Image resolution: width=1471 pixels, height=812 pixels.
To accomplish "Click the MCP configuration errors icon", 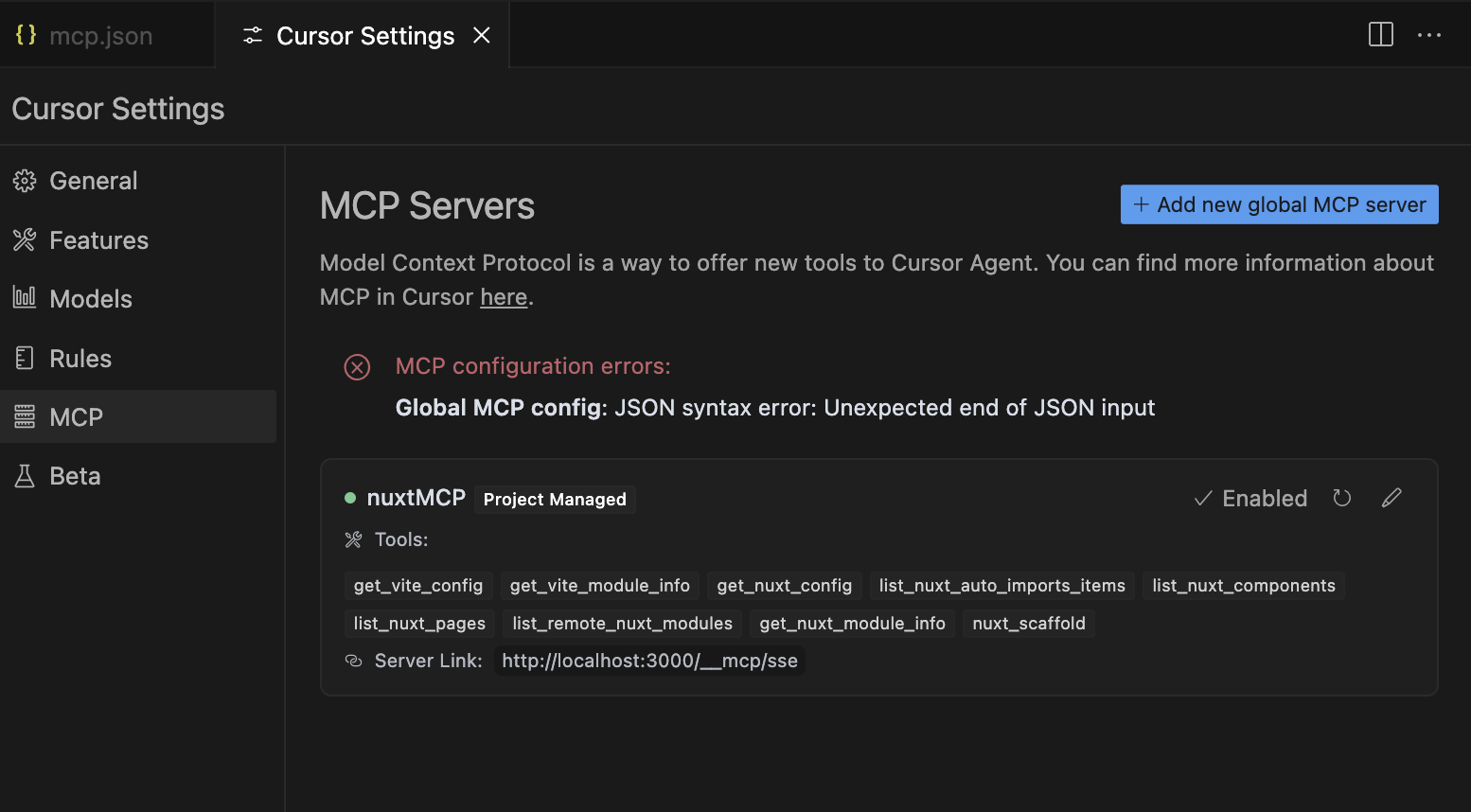I will click(357, 367).
